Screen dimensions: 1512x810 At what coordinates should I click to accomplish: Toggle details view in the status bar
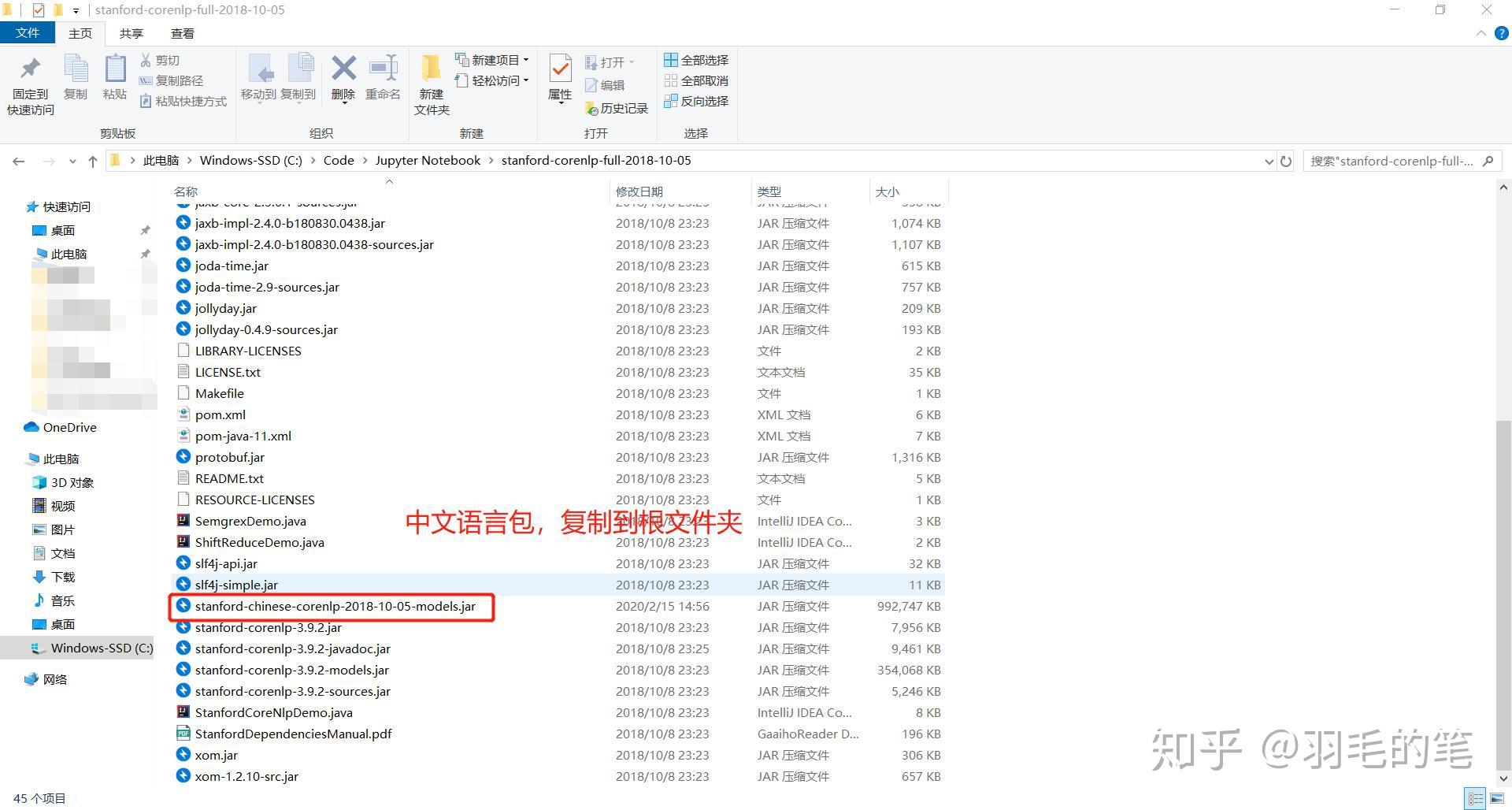click(x=1476, y=798)
